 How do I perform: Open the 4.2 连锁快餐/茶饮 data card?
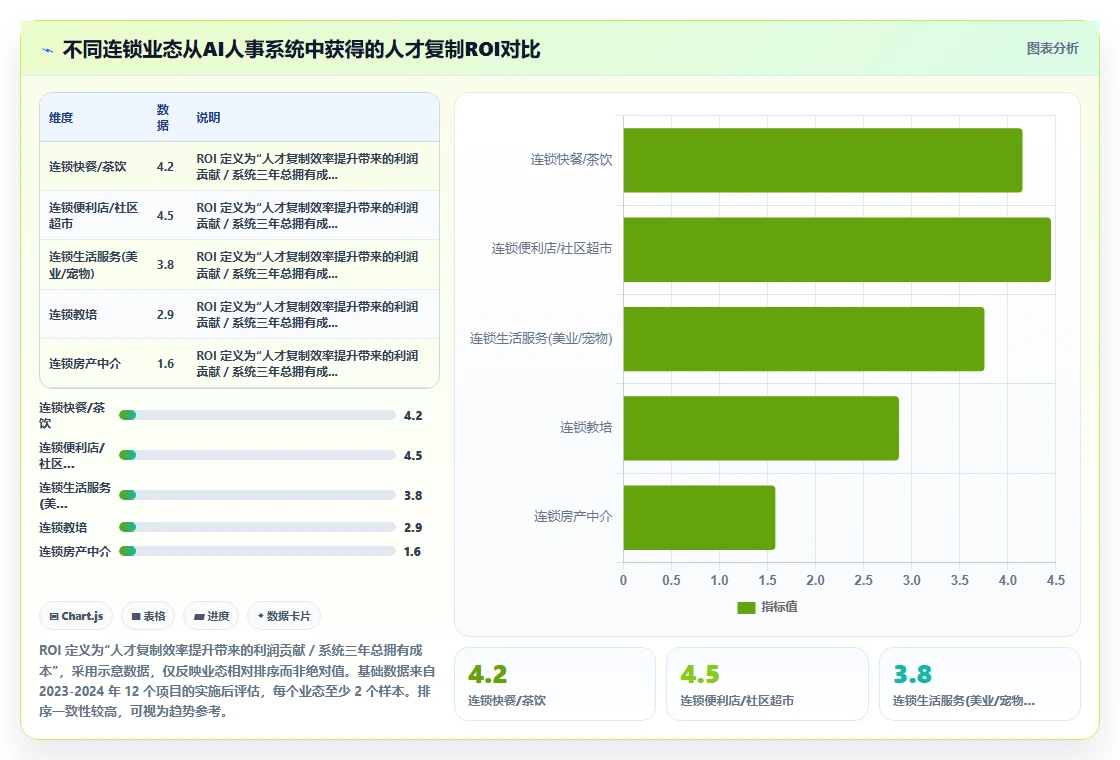click(x=555, y=684)
